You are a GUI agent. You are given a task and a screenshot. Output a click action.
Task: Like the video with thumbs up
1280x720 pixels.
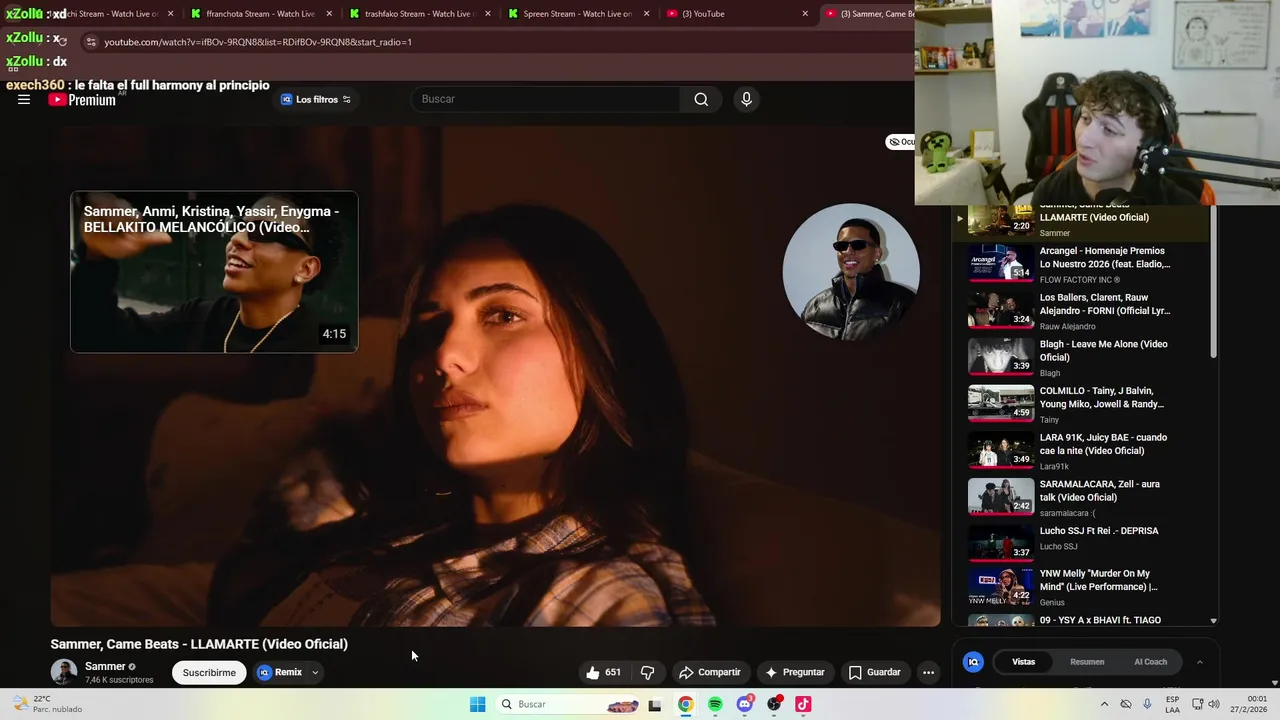[603, 672]
